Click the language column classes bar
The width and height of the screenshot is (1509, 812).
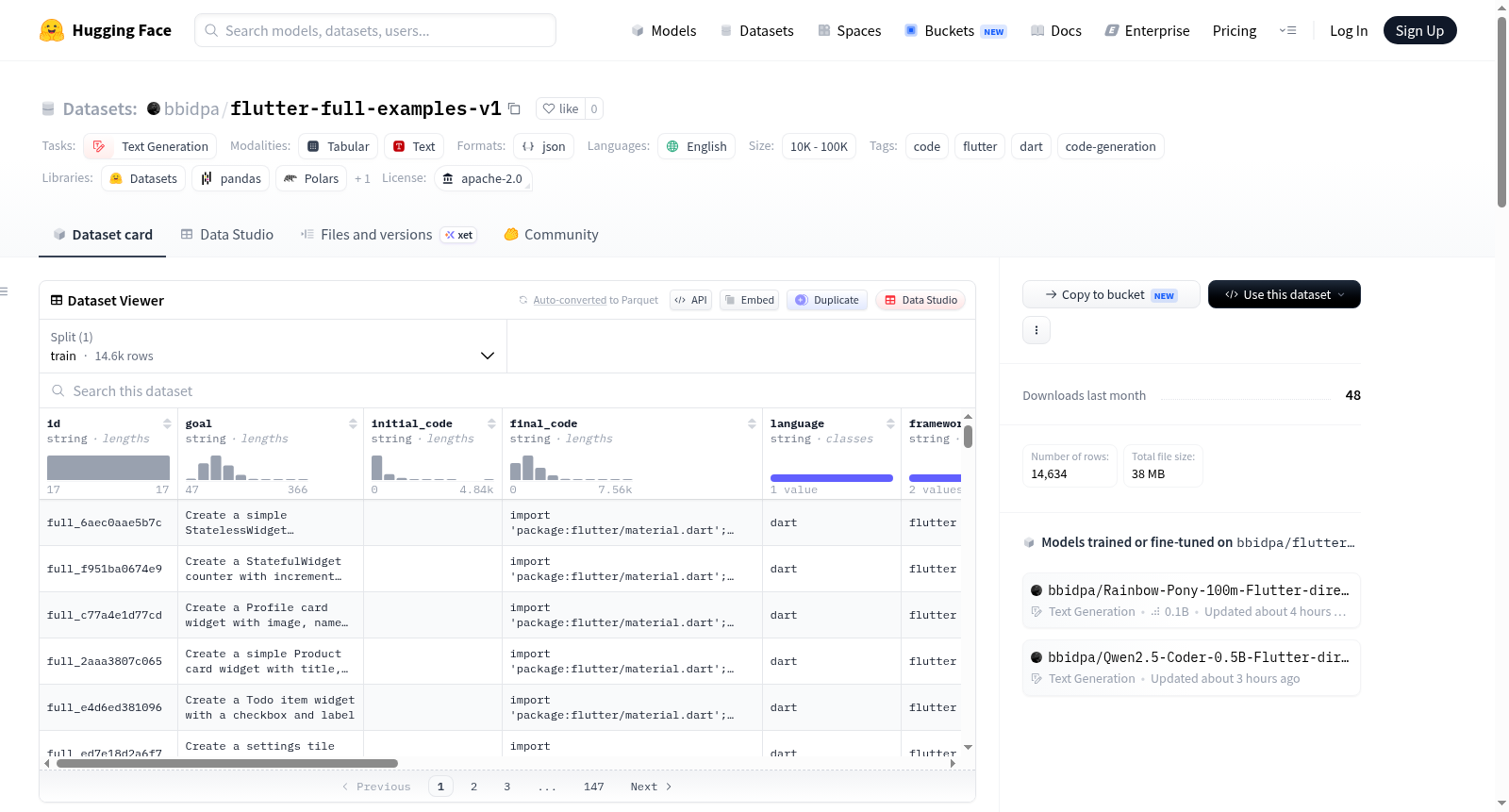click(x=832, y=478)
